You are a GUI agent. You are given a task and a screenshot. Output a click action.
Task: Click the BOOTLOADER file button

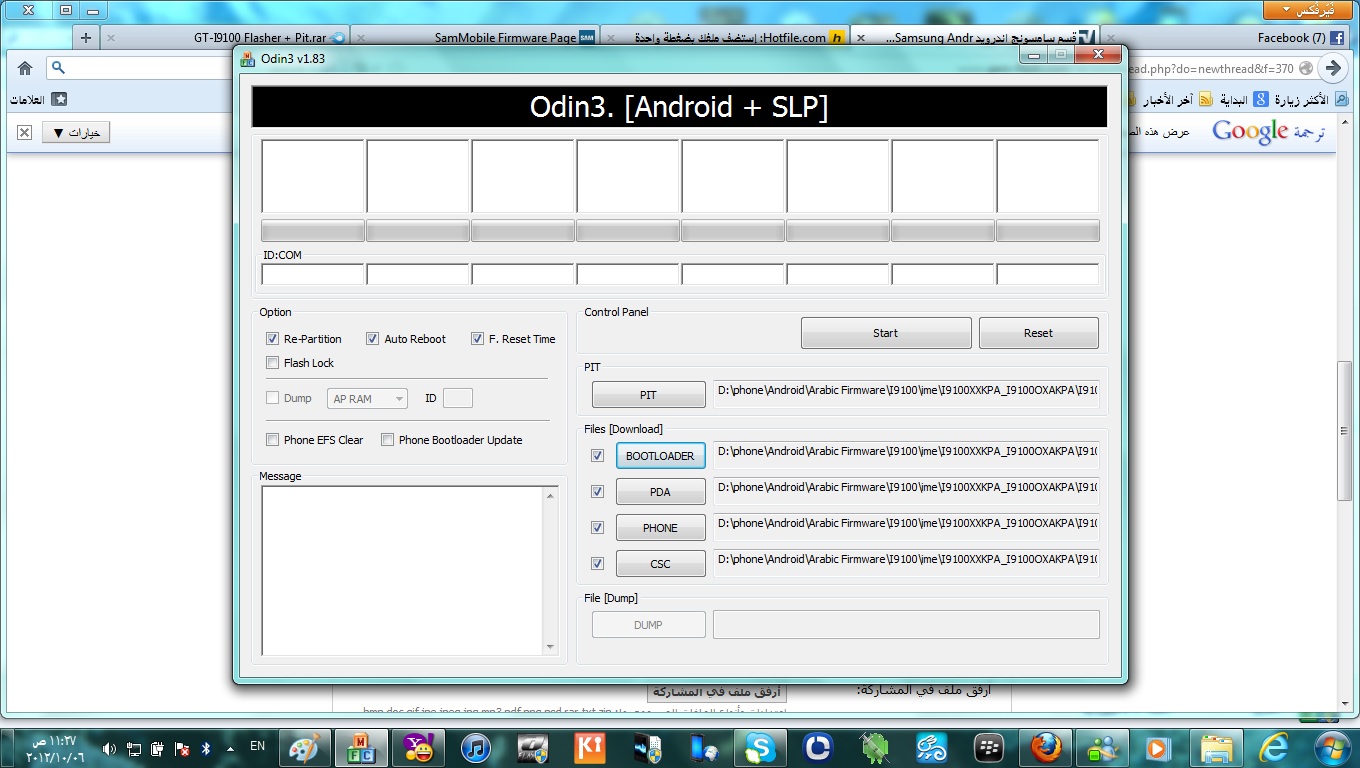tap(660, 456)
